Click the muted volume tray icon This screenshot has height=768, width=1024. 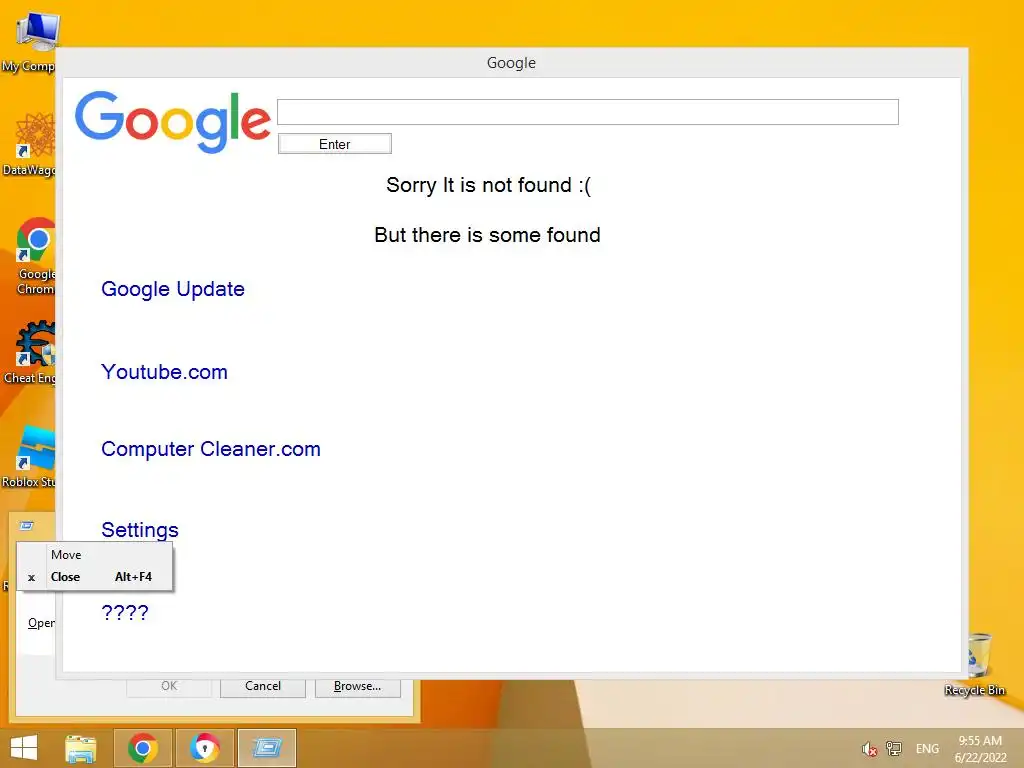pos(869,749)
